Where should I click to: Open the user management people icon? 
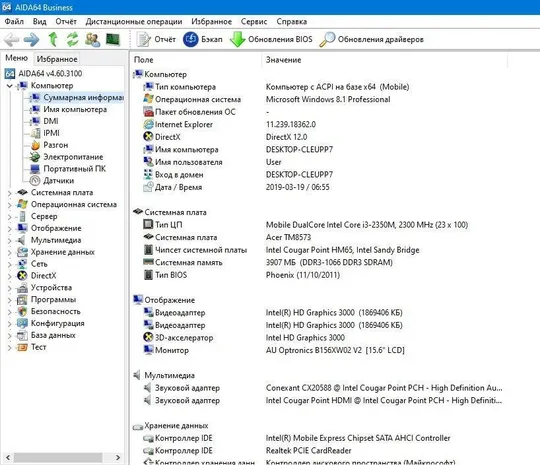[92, 39]
